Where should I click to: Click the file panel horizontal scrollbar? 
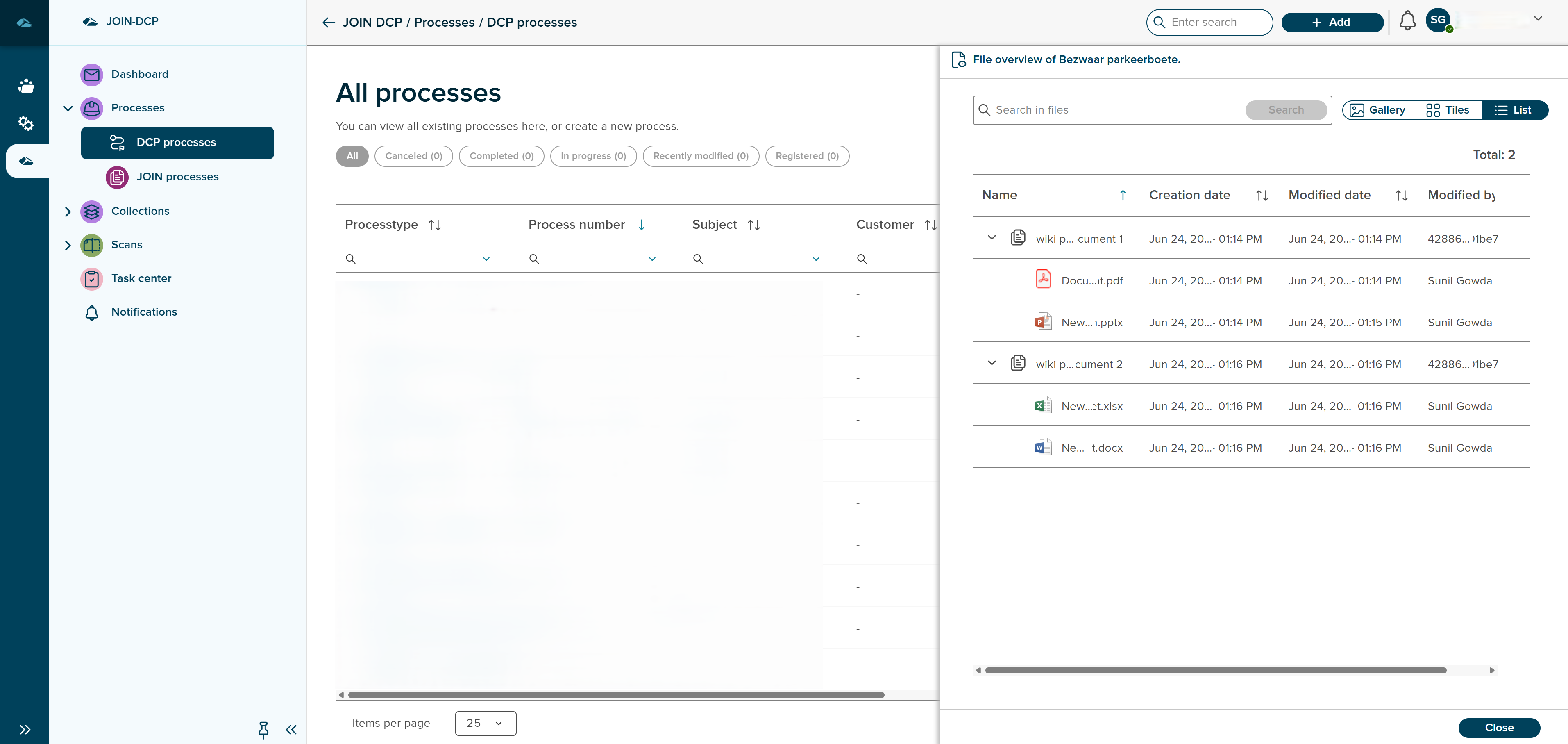[x=1215, y=670]
